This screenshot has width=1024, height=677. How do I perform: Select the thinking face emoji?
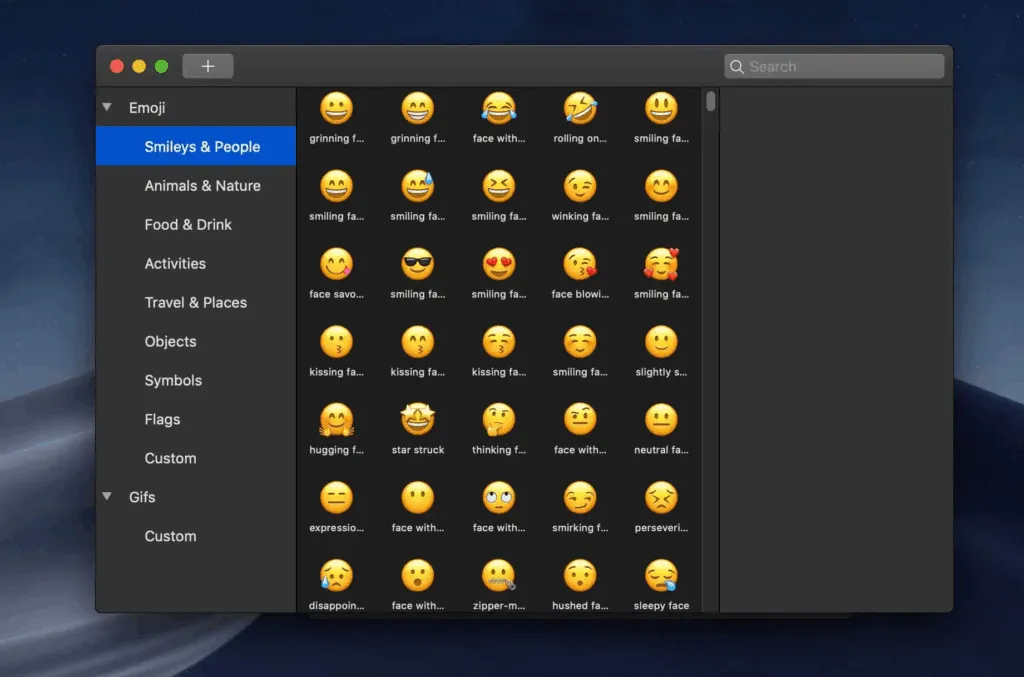click(498, 420)
